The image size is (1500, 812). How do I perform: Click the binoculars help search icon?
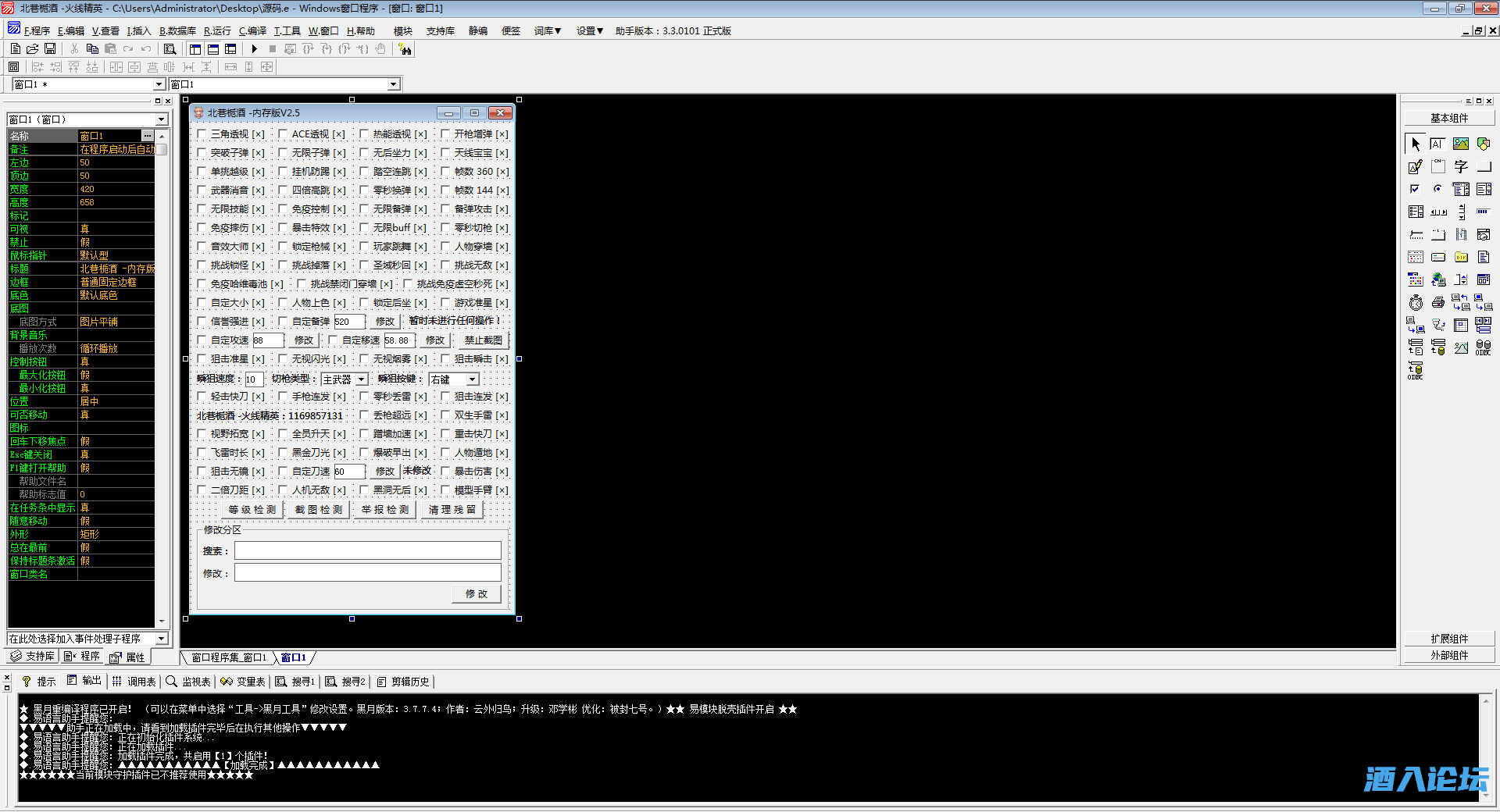pyautogui.click(x=405, y=49)
